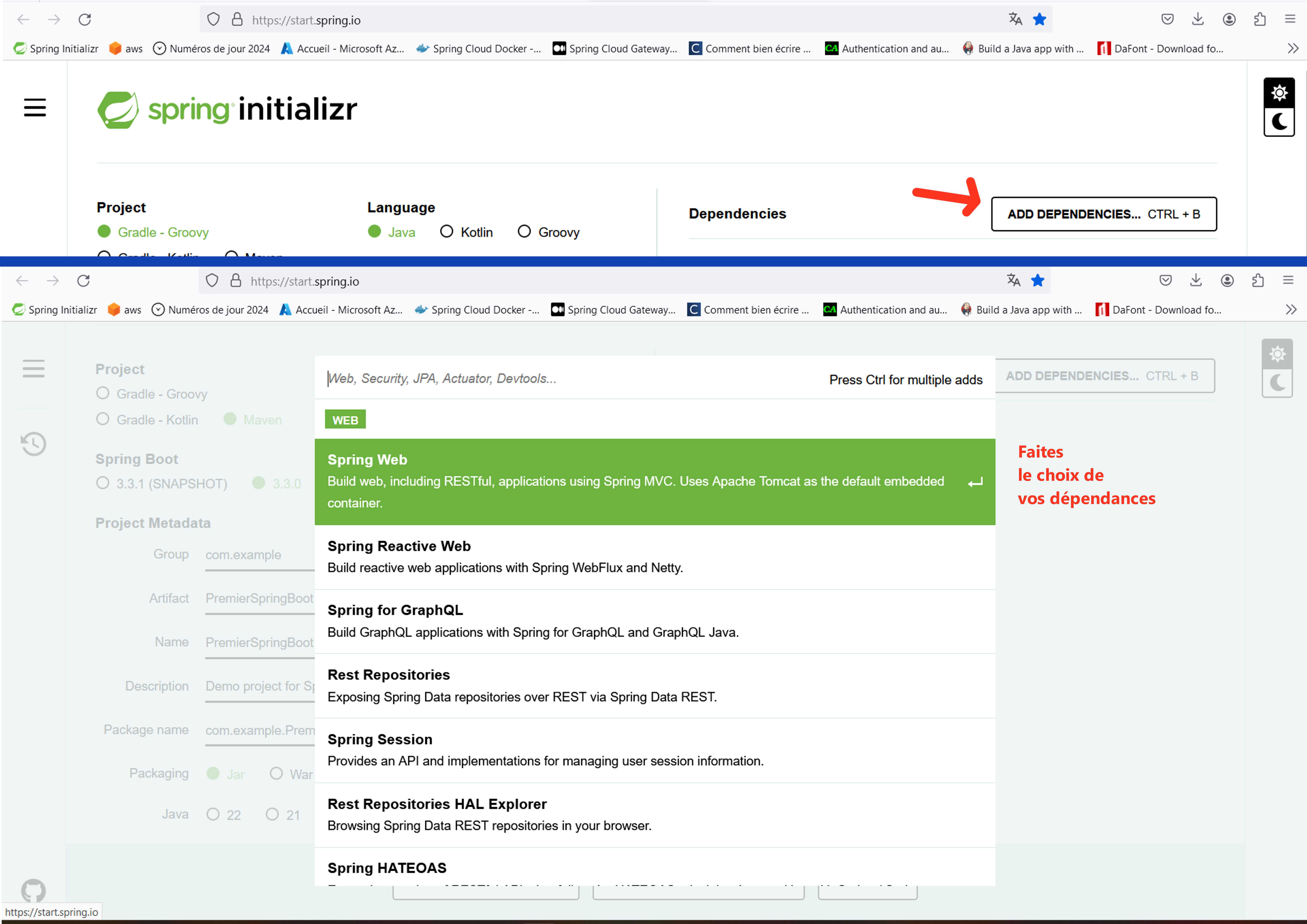Click the address bar URL in top window
The height and width of the screenshot is (924, 1307).
click(306, 20)
